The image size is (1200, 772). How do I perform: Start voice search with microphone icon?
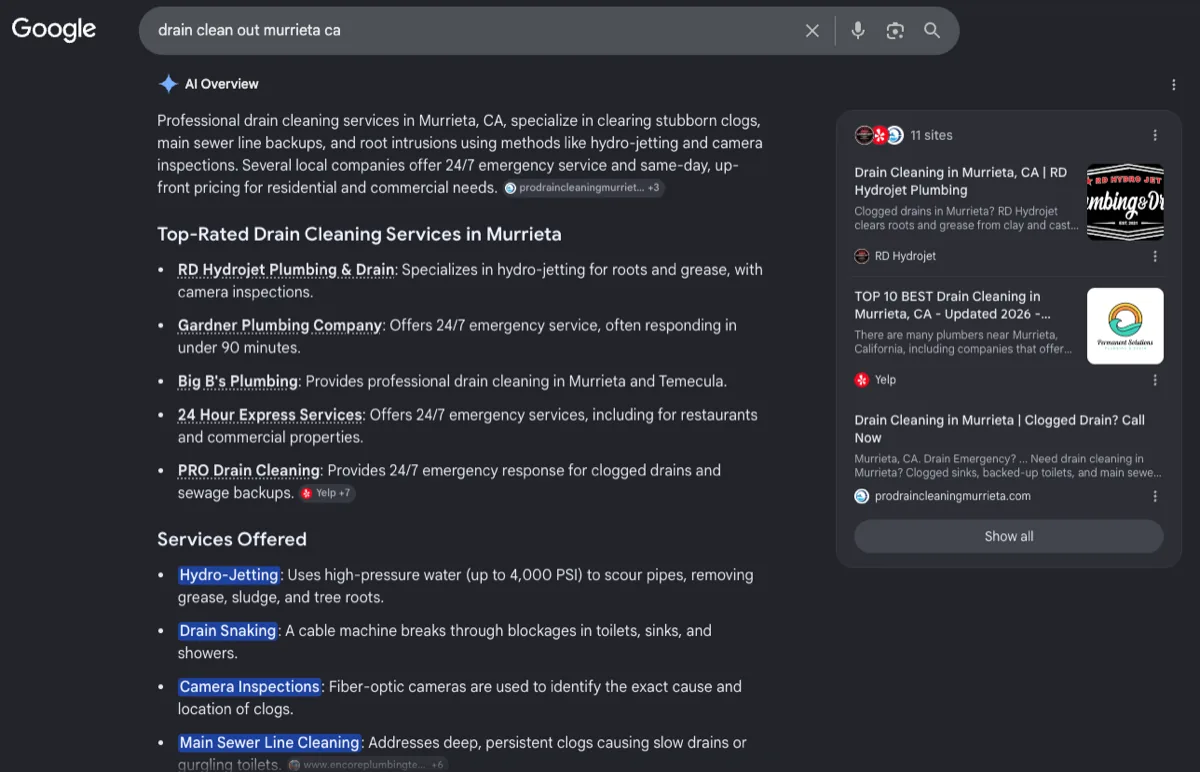[858, 31]
